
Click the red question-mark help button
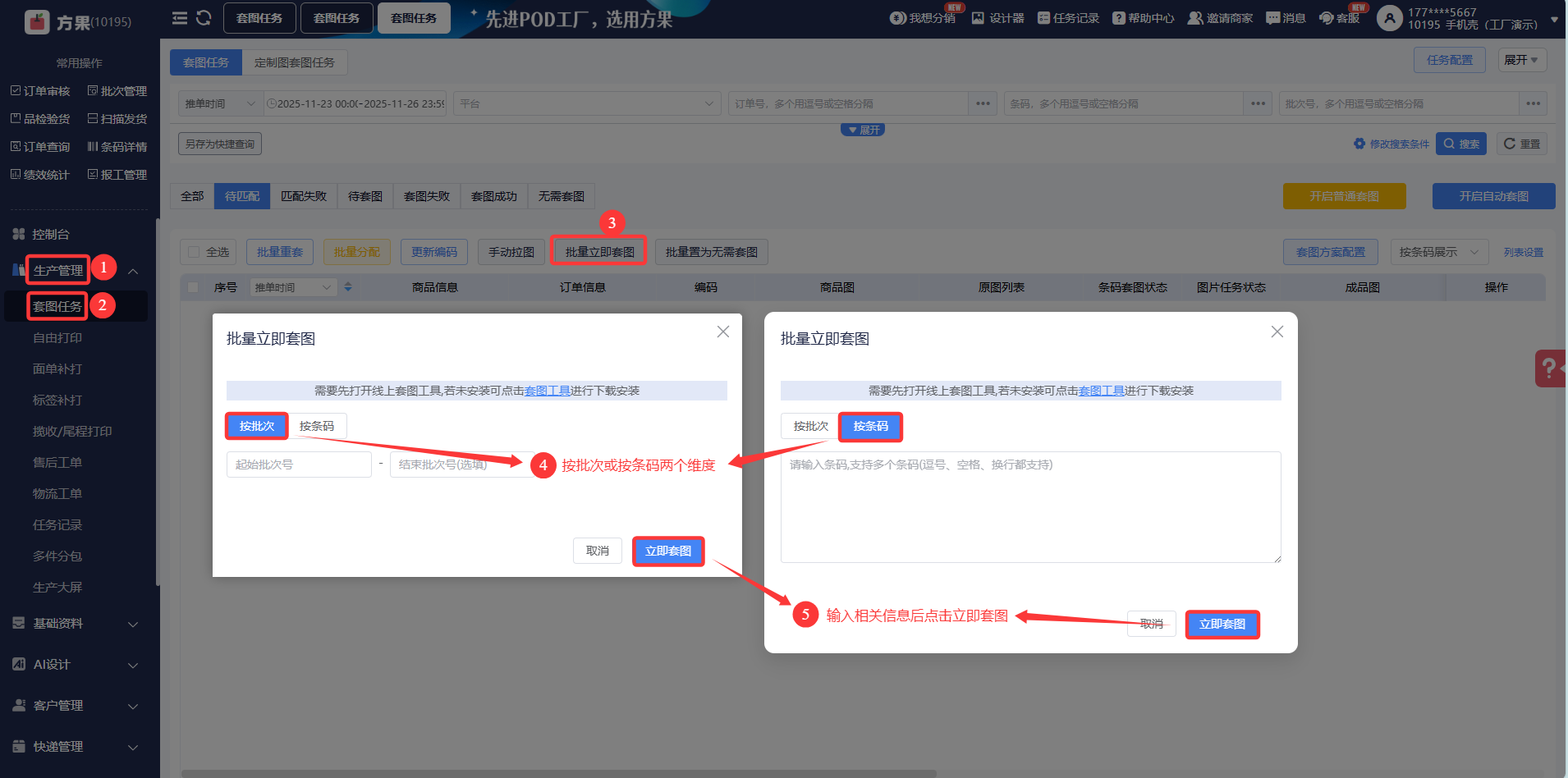1551,368
